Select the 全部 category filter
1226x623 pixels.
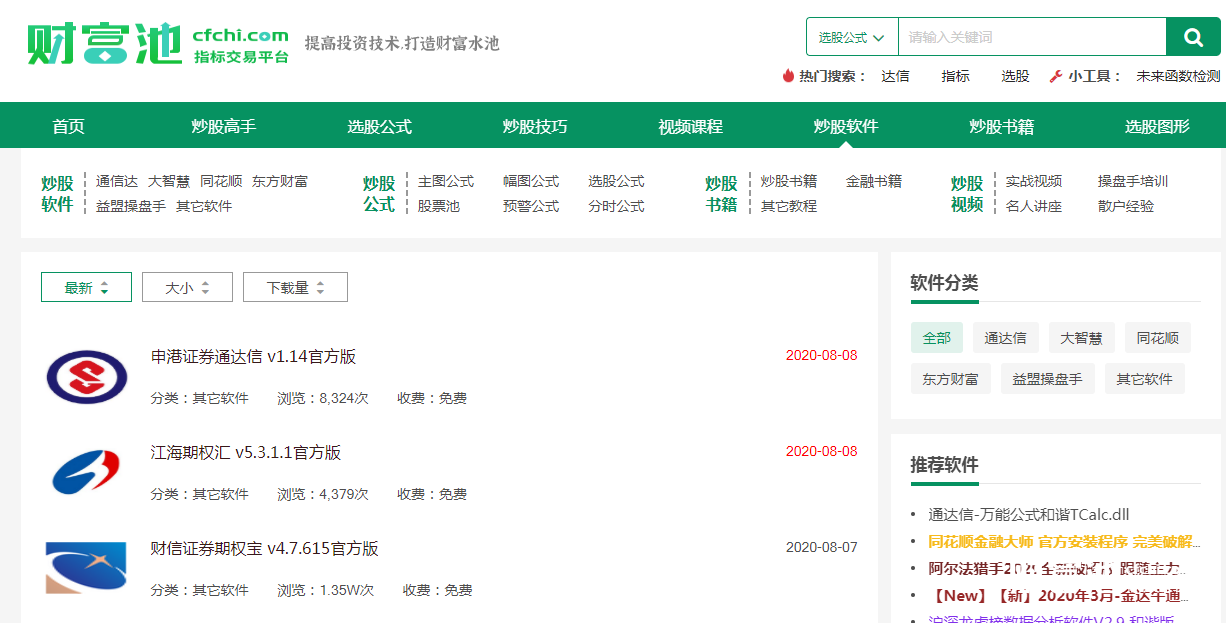[936, 337]
